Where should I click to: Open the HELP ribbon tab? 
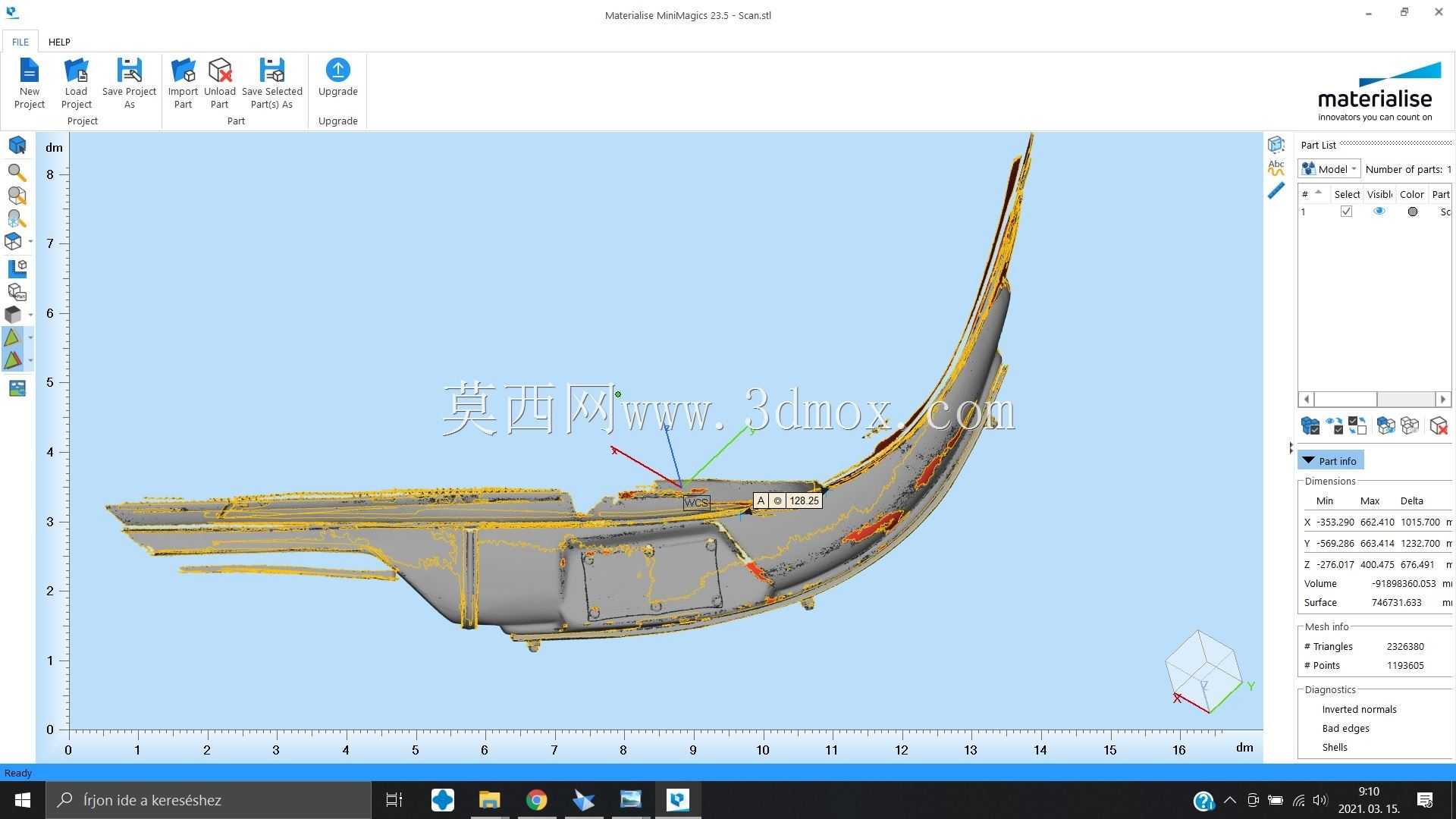click(59, 42)
